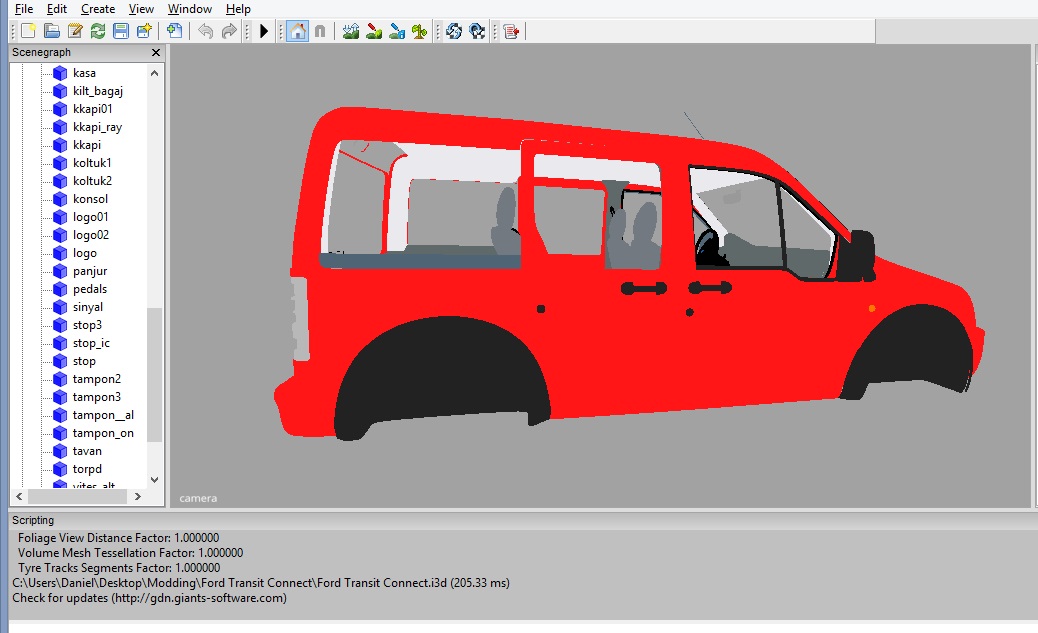The width and height of the screenshot is (1038, 633).
Task: Click the blue refresh arrows icon
Action: [454, 31]
